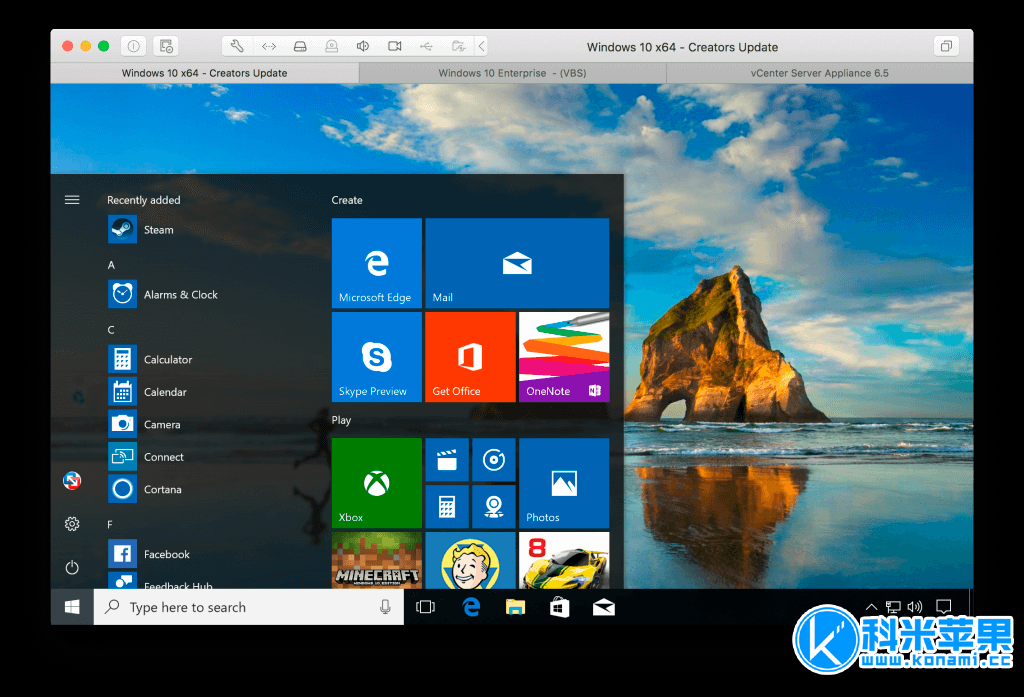
Task: Click the sound toolbar icon
Action: click(363, 46)
